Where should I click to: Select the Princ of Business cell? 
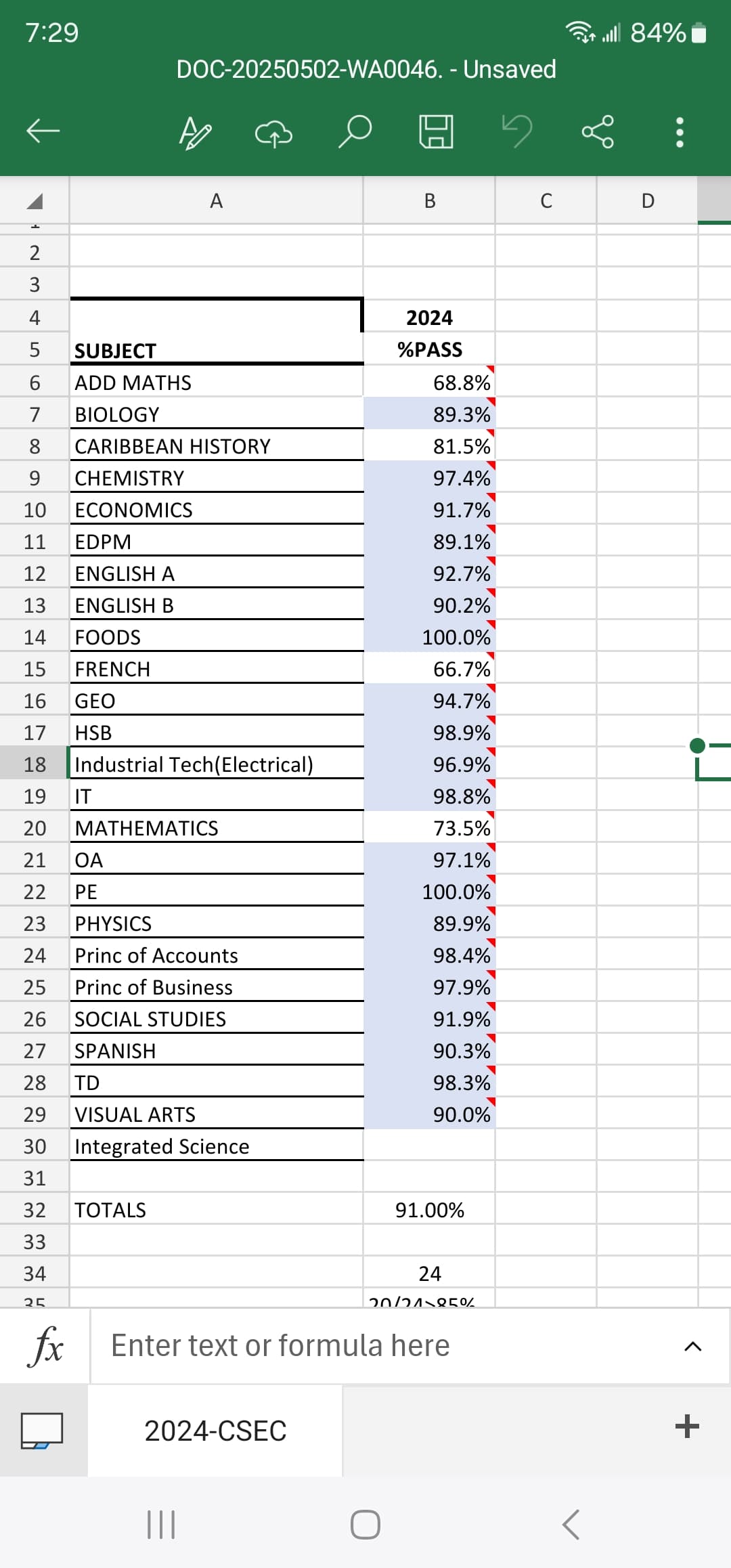[217, 987]
